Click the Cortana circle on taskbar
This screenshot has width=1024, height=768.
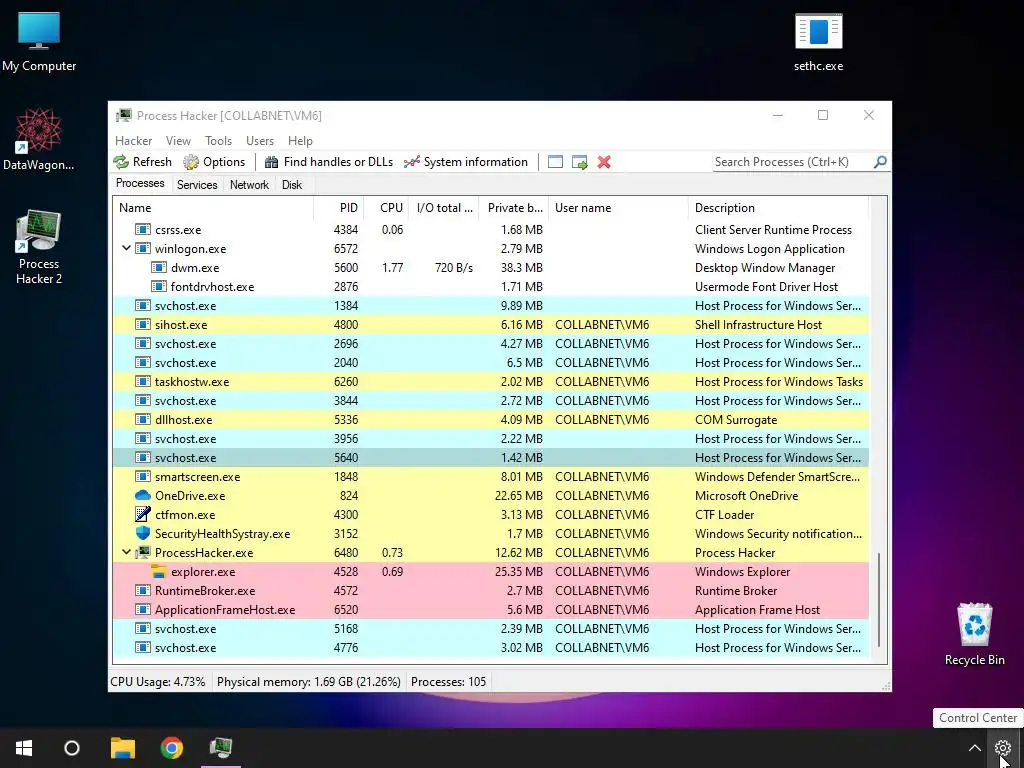pos(72,748)
